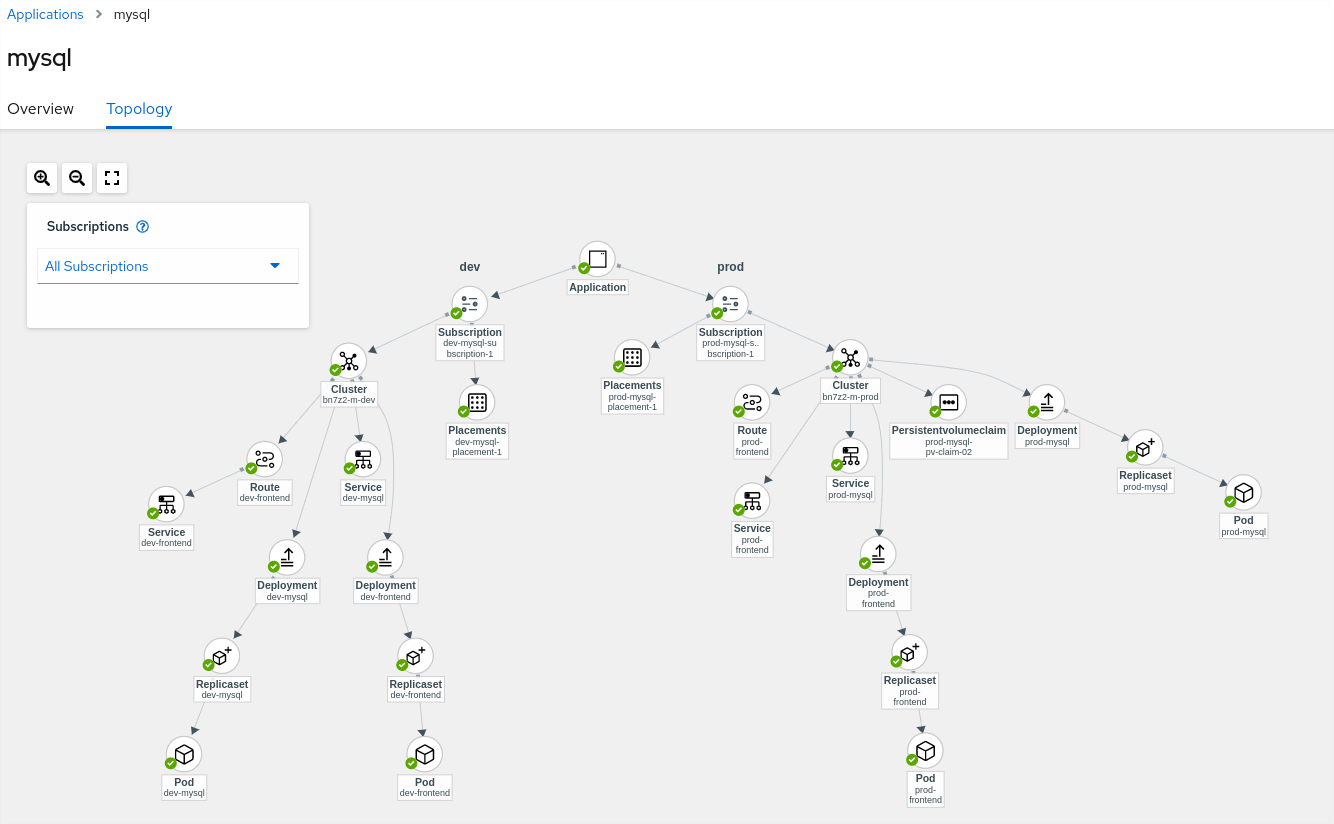Select the Topology tab
The height and width of the screenshot is (824, 1334).
pyautogui.click(x=139, y=109)
